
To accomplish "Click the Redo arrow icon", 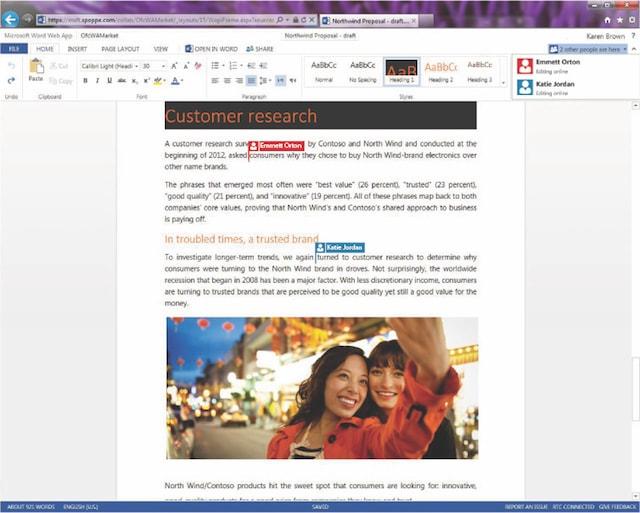I will (x=11, y=81).
